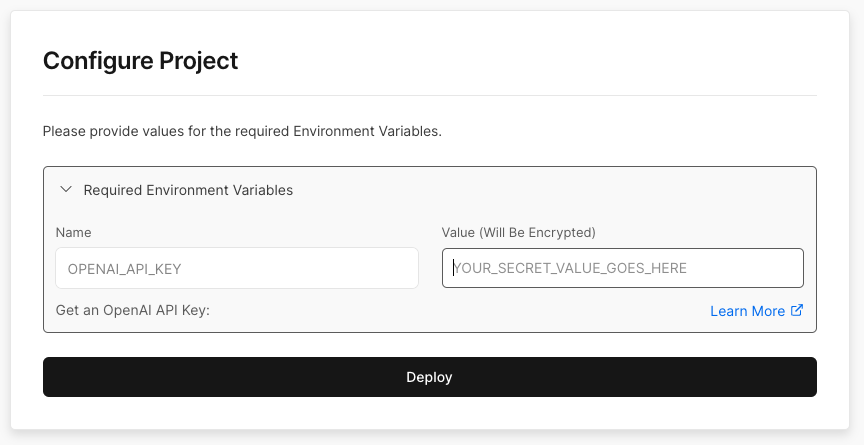Click the empty right end of the Name field
This screenshot has height=445, width=864.
point(380,268)
